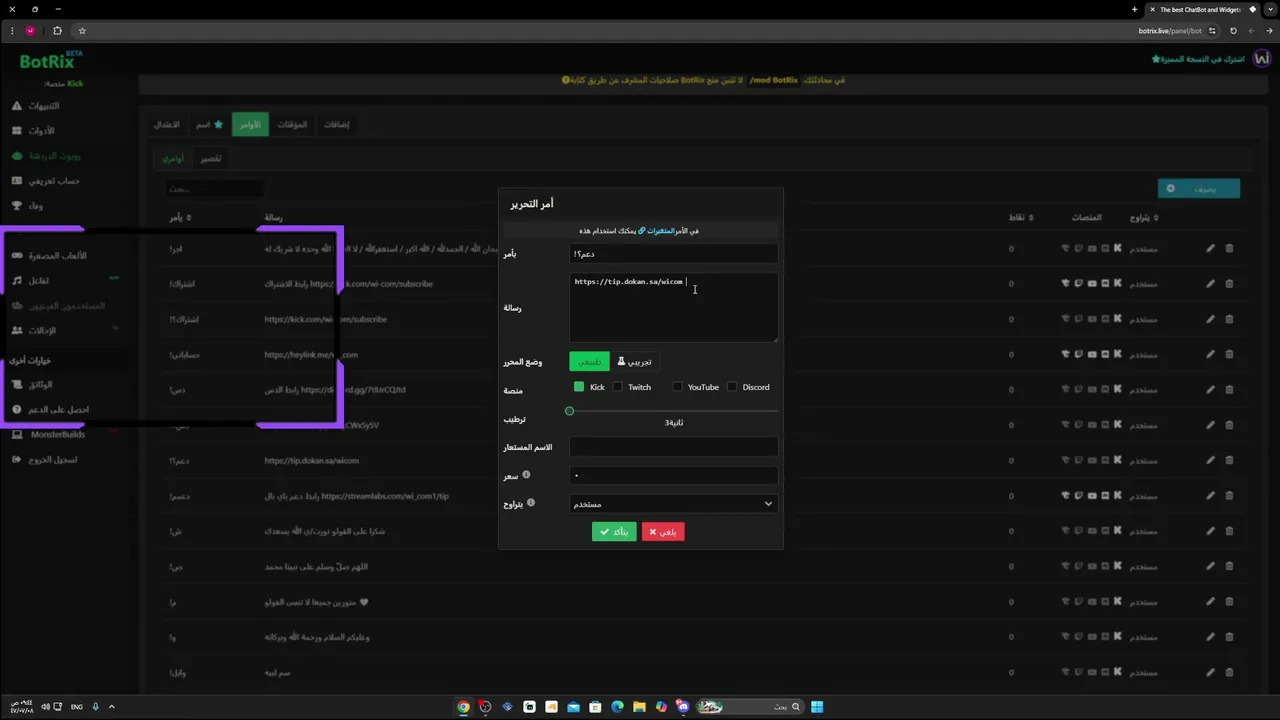The image size is (1280, 720).
Task: Delete the وعليكم السلام command row
Action: coord(1229,637)
